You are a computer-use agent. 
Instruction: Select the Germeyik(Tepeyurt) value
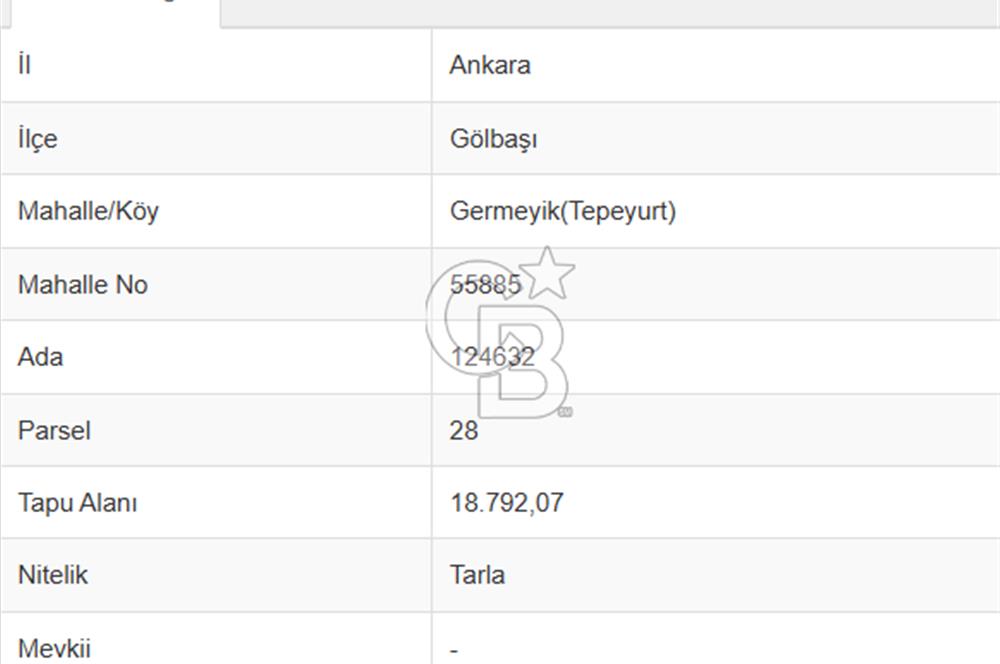click(563, 211)
